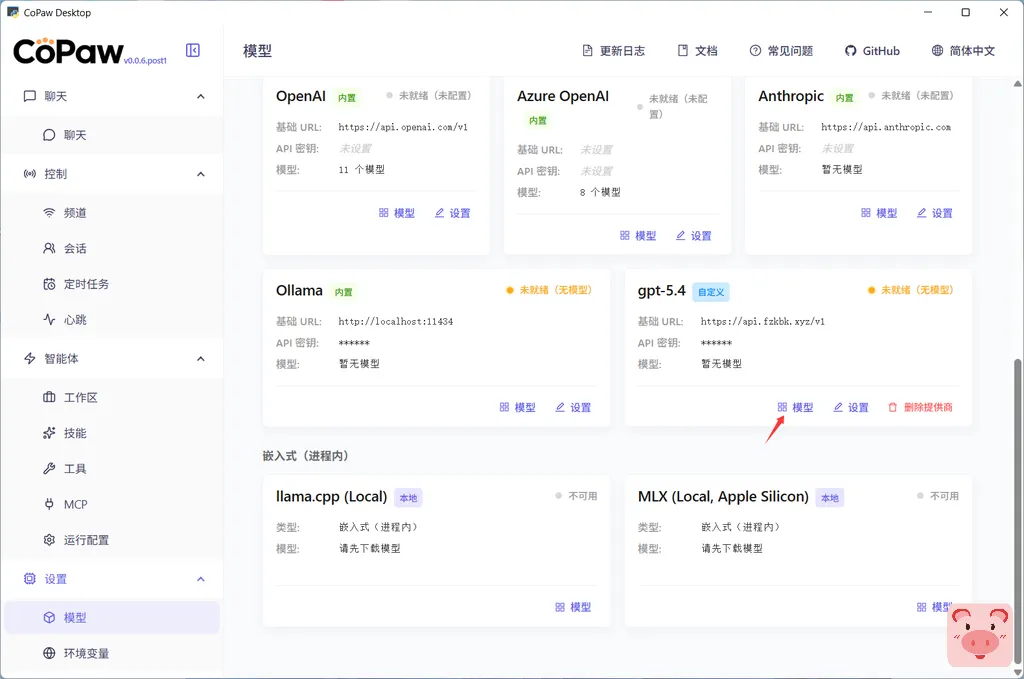Click the 未就绪 (无模型) status on Ollama card

click(x=549, y=290)
